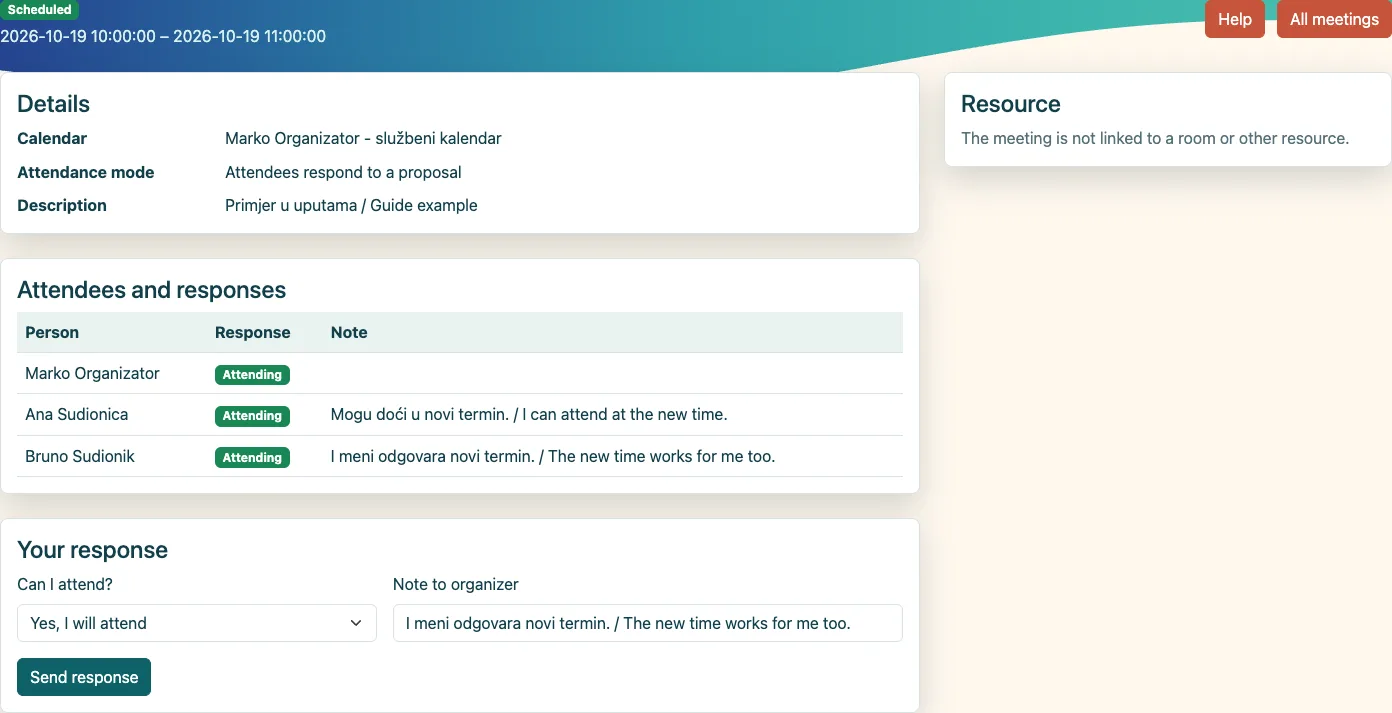
Task: Select the name Bruno Sudionik
Action: [80, 456]
